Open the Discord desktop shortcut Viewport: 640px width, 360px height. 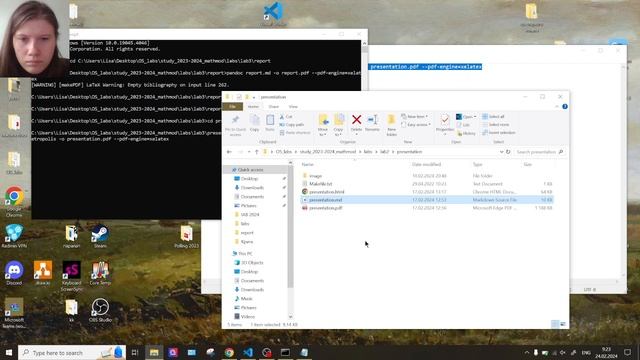[x=14, y=273]
